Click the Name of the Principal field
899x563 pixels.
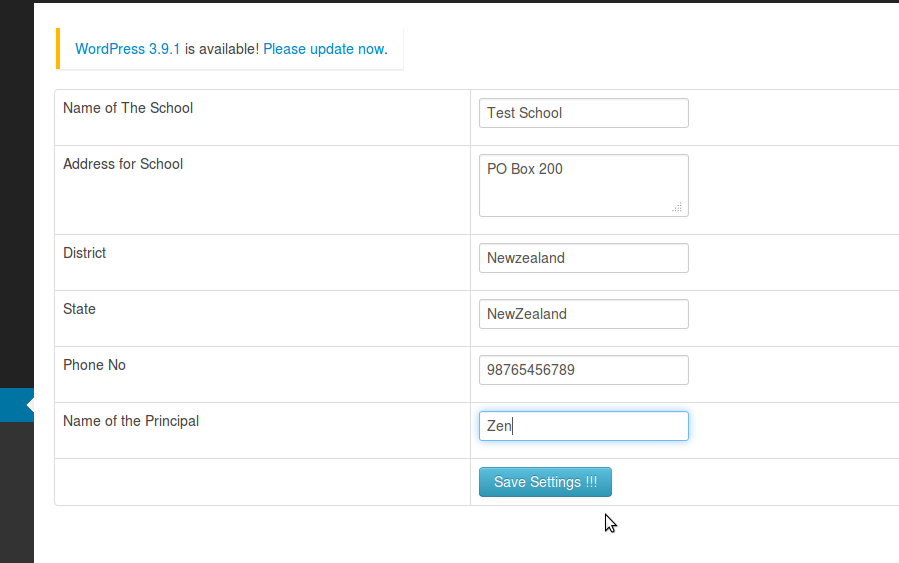[583, 426]
